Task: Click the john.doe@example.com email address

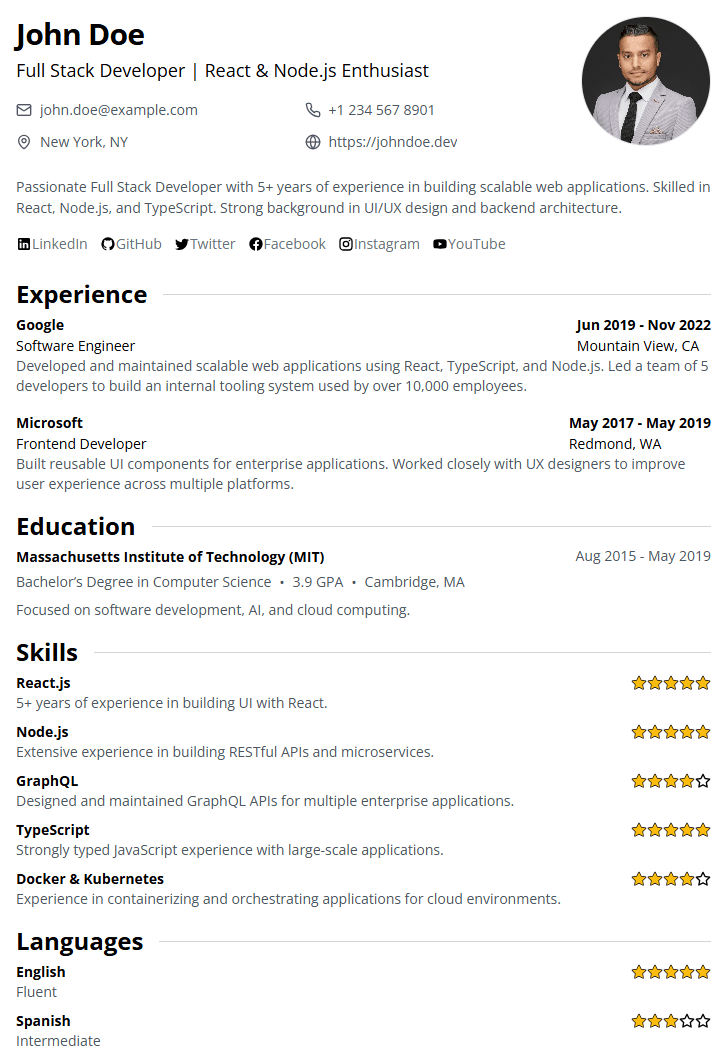Action: click(119, 110)
